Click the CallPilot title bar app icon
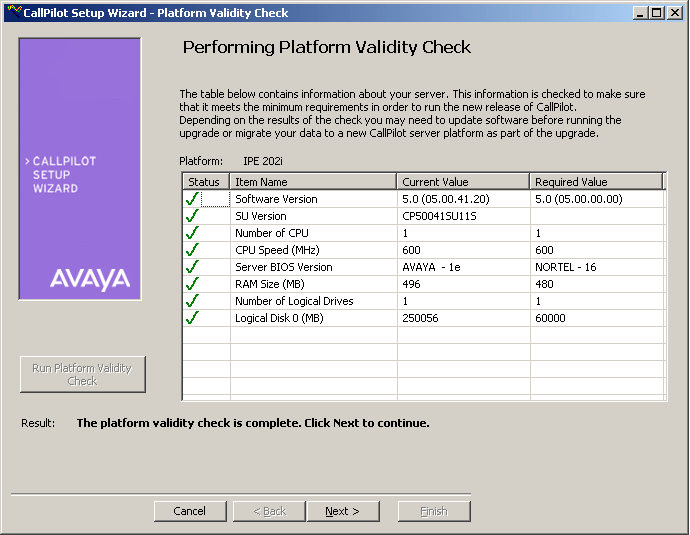 tap(15, 12)
